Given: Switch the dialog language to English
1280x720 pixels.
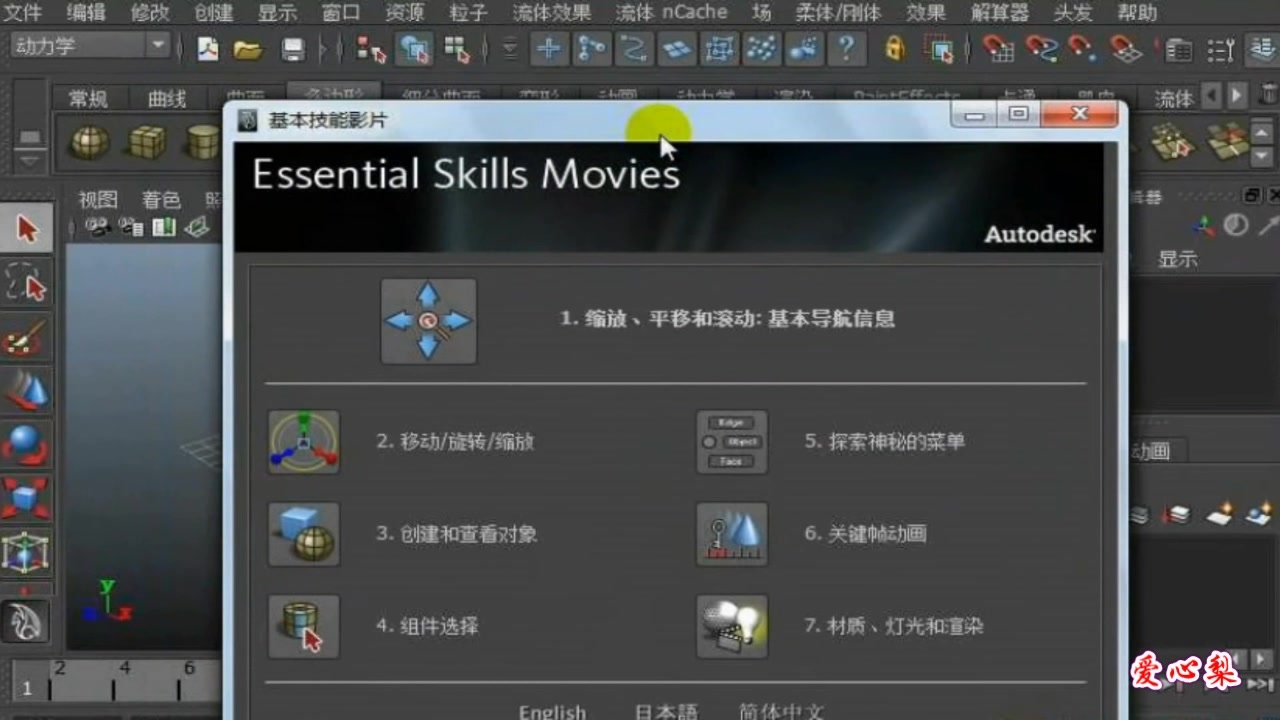Looking at the screenshot, I should (x=552, y=711).
